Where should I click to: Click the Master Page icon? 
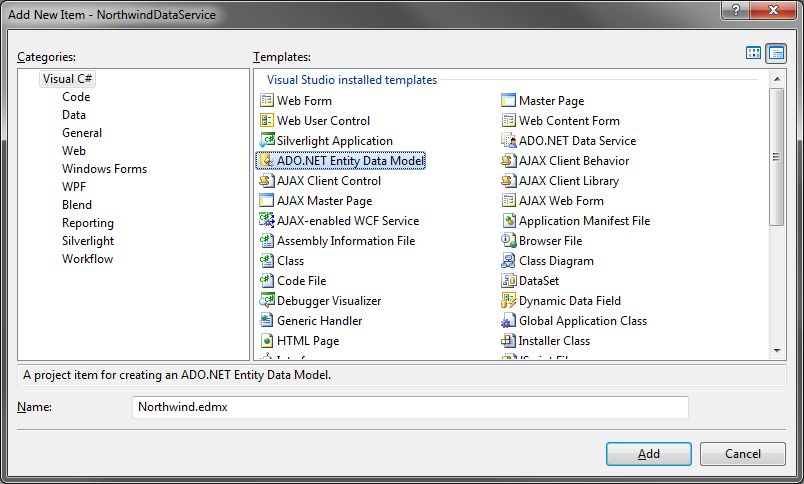pyautogui.click(x=508, y=100)
